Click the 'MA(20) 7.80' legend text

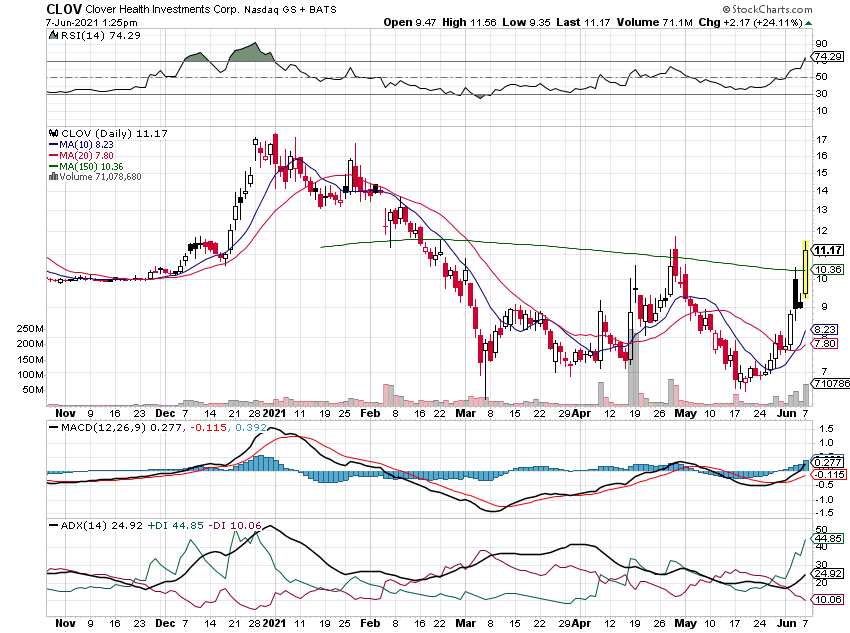[86, 156]
